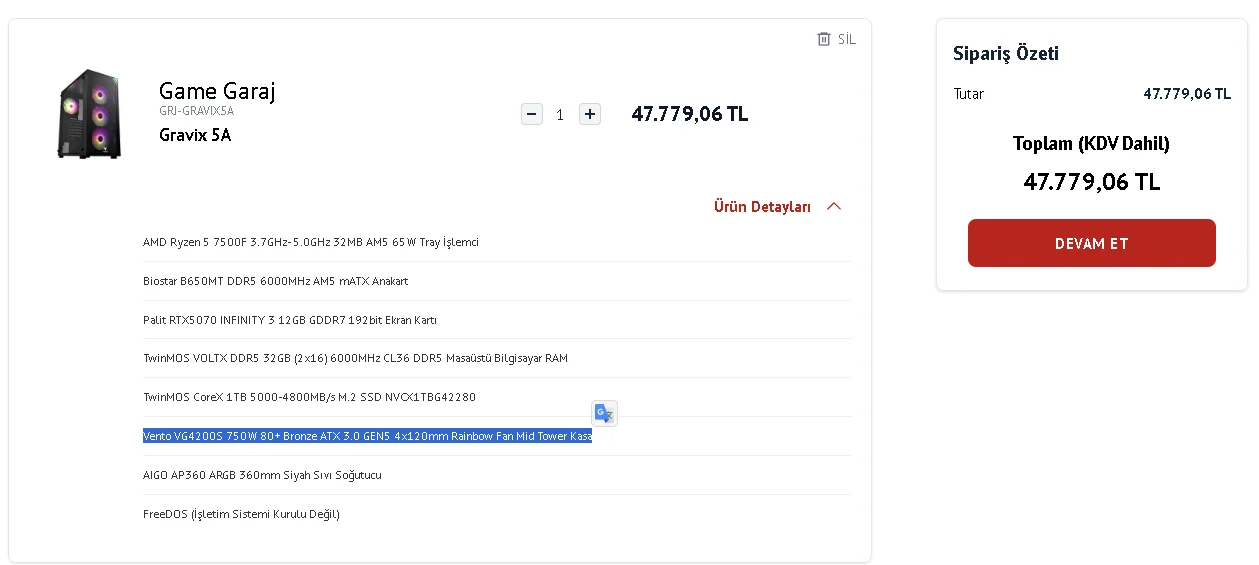Open the Gravix 5A product thumbnail

[x=89, y=114]
